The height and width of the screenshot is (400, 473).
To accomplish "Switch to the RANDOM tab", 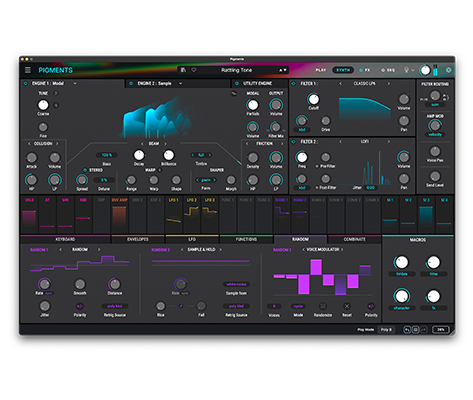I will 300,239.
